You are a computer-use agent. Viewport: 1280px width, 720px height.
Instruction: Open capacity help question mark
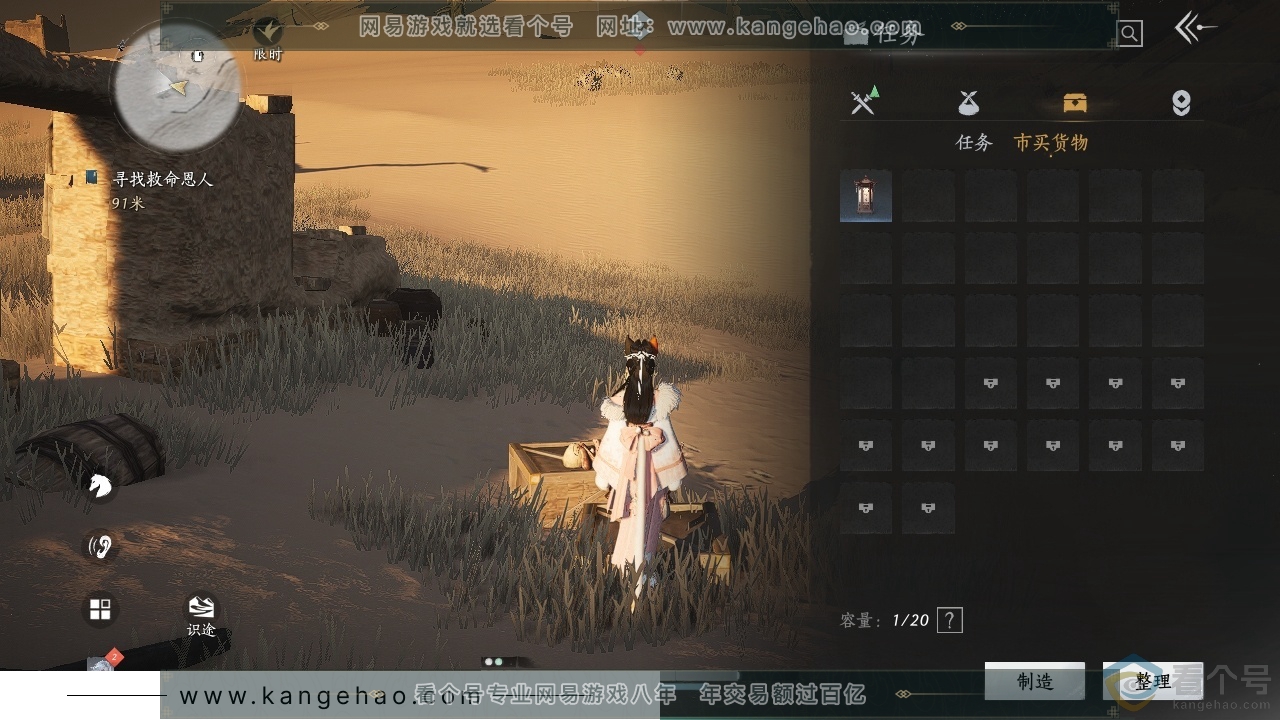click(x=950, y=620)
